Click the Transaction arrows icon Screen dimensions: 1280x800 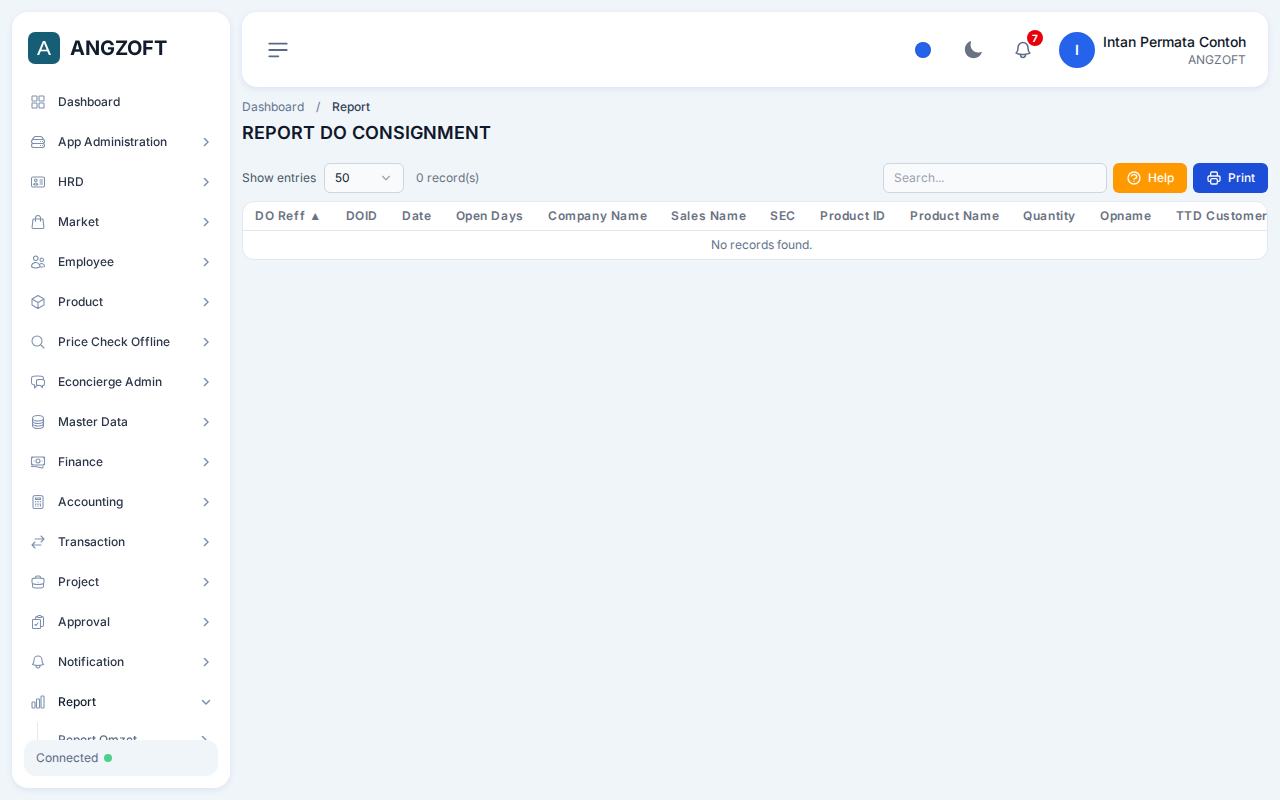point(38,542)
